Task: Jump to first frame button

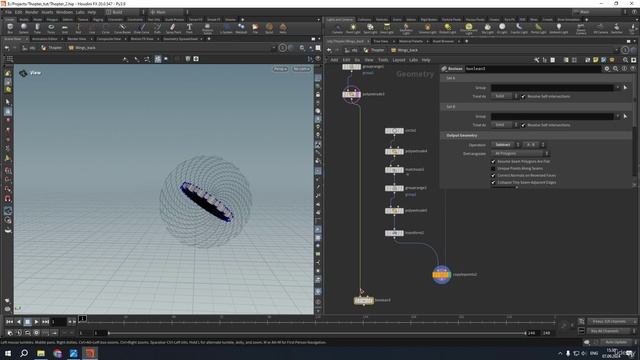Action: [9, 322]
